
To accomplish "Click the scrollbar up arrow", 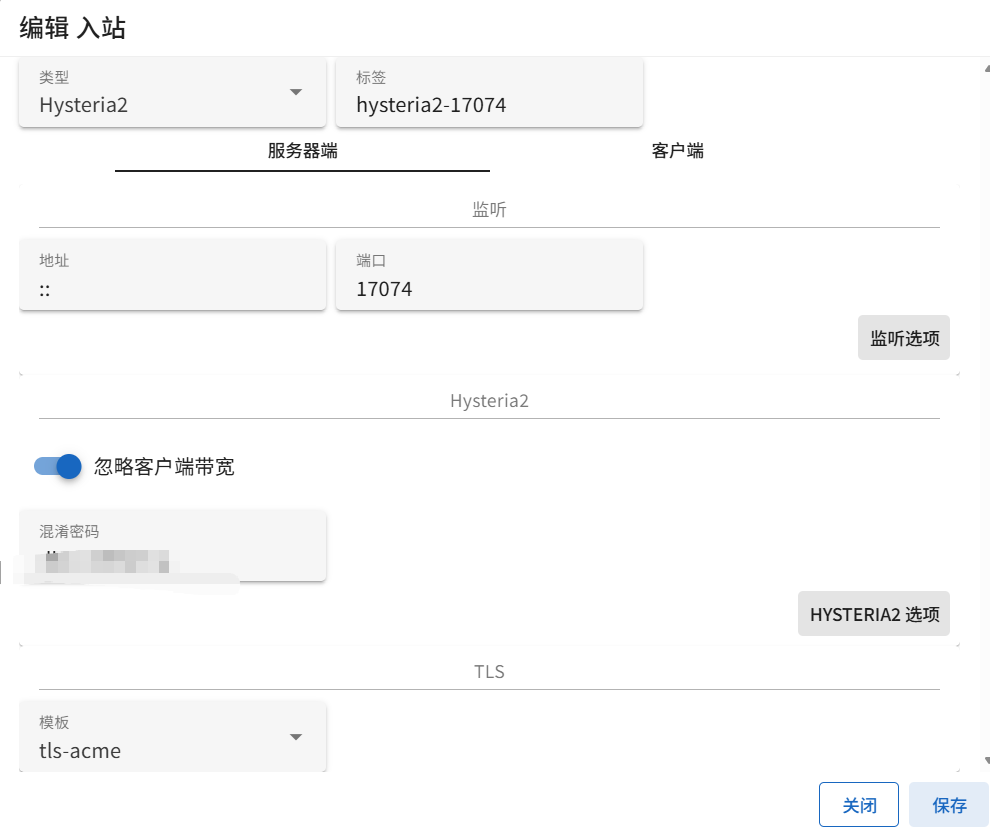I will [x=985, y=67].
